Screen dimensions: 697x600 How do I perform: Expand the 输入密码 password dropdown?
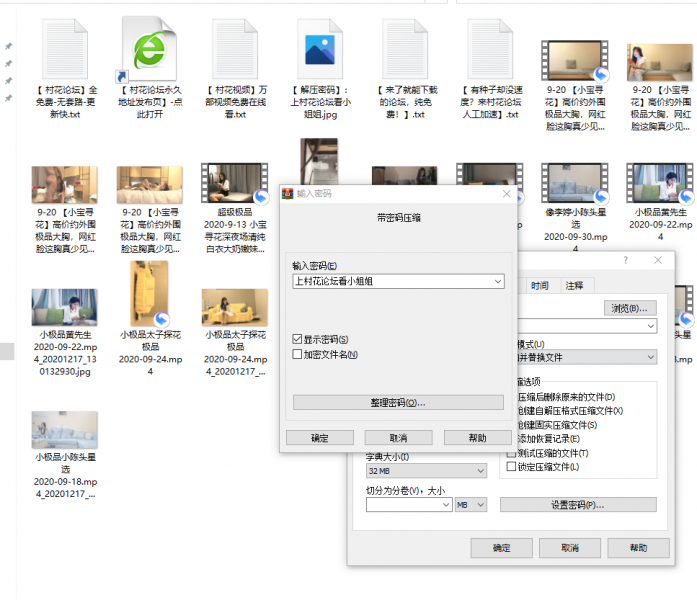click(498, 282)
